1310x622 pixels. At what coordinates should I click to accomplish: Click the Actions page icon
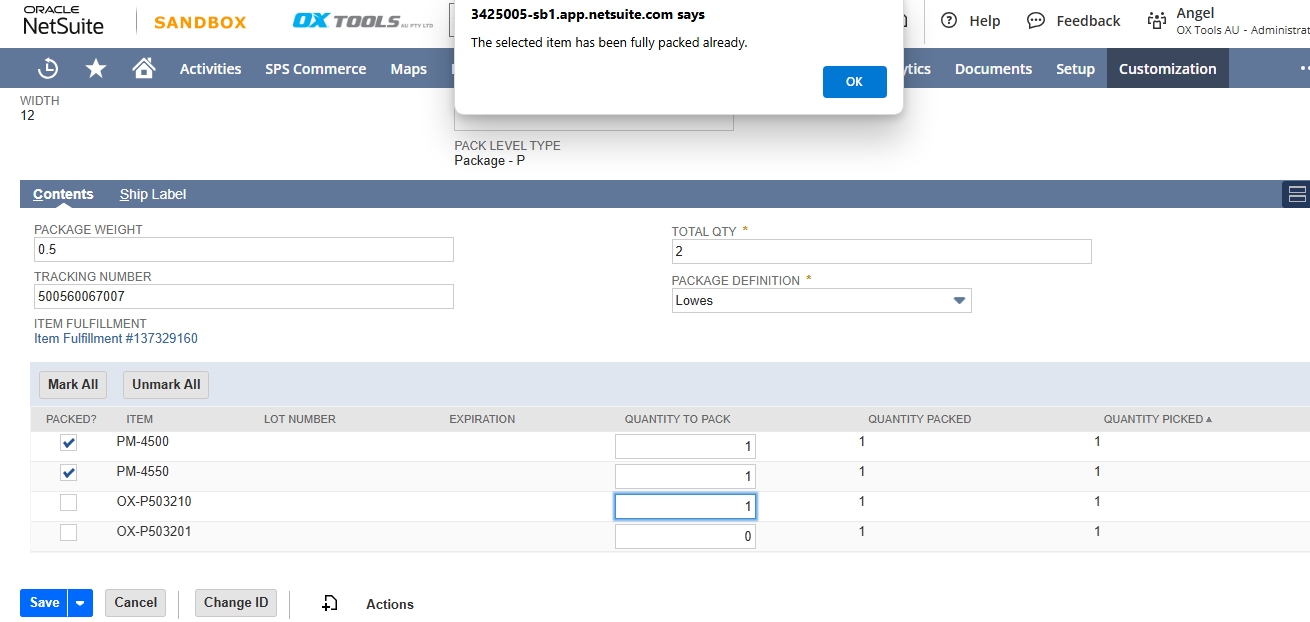click(330, 603)
